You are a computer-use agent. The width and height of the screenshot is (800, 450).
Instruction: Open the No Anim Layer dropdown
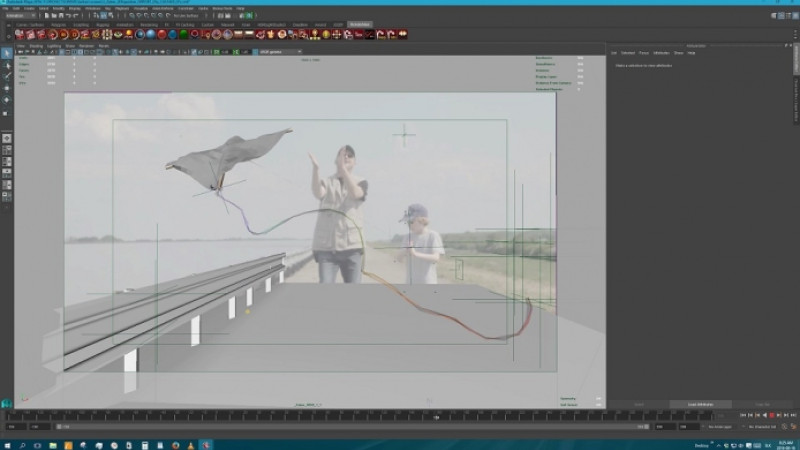click(722, 427)
